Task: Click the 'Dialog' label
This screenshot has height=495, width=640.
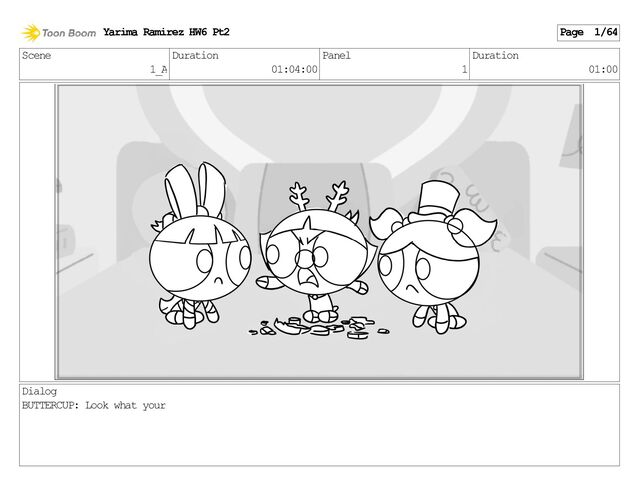Action: (x=39, y=392)
